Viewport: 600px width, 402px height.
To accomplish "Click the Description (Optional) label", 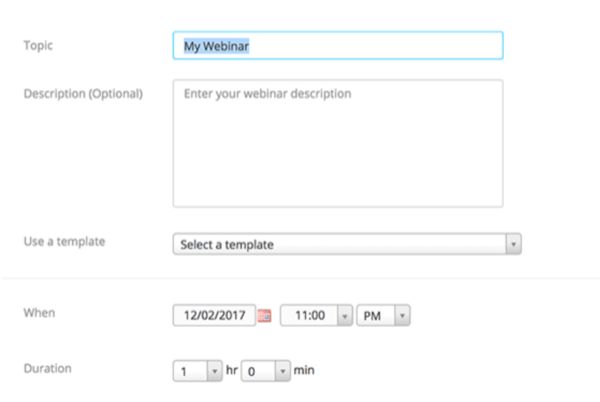I will pos(83,94).
